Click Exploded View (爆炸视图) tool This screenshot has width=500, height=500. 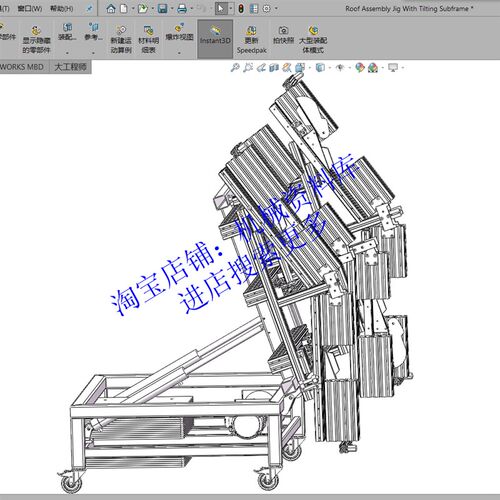pos(179,32)
